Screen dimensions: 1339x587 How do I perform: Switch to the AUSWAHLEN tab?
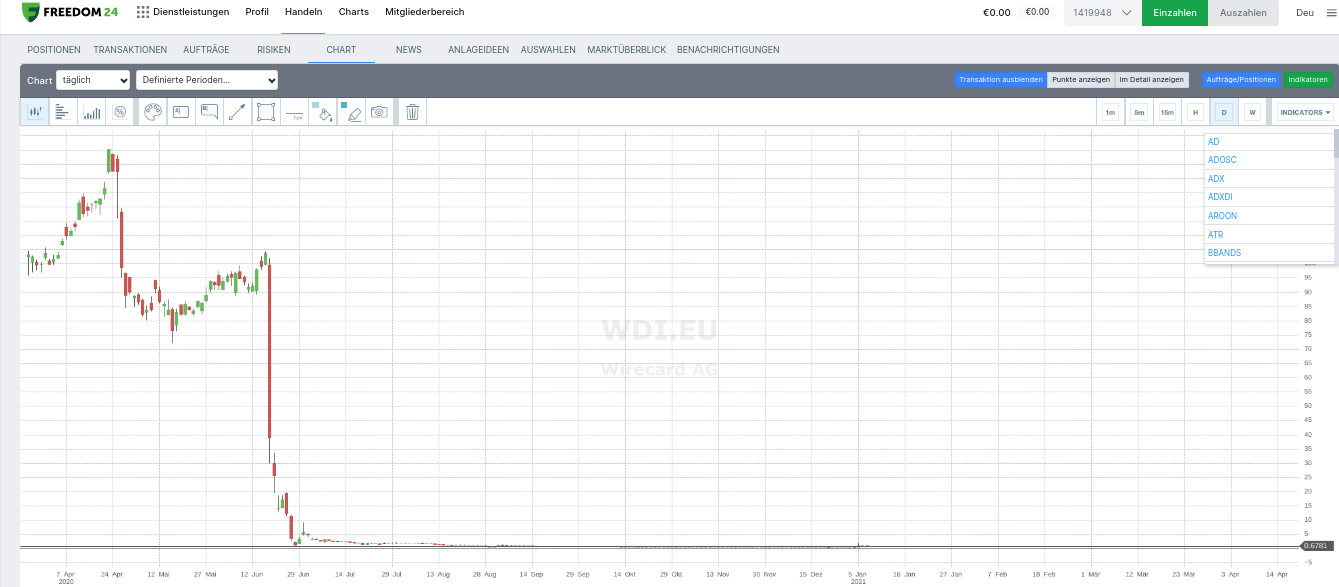(x=548, y=50)
